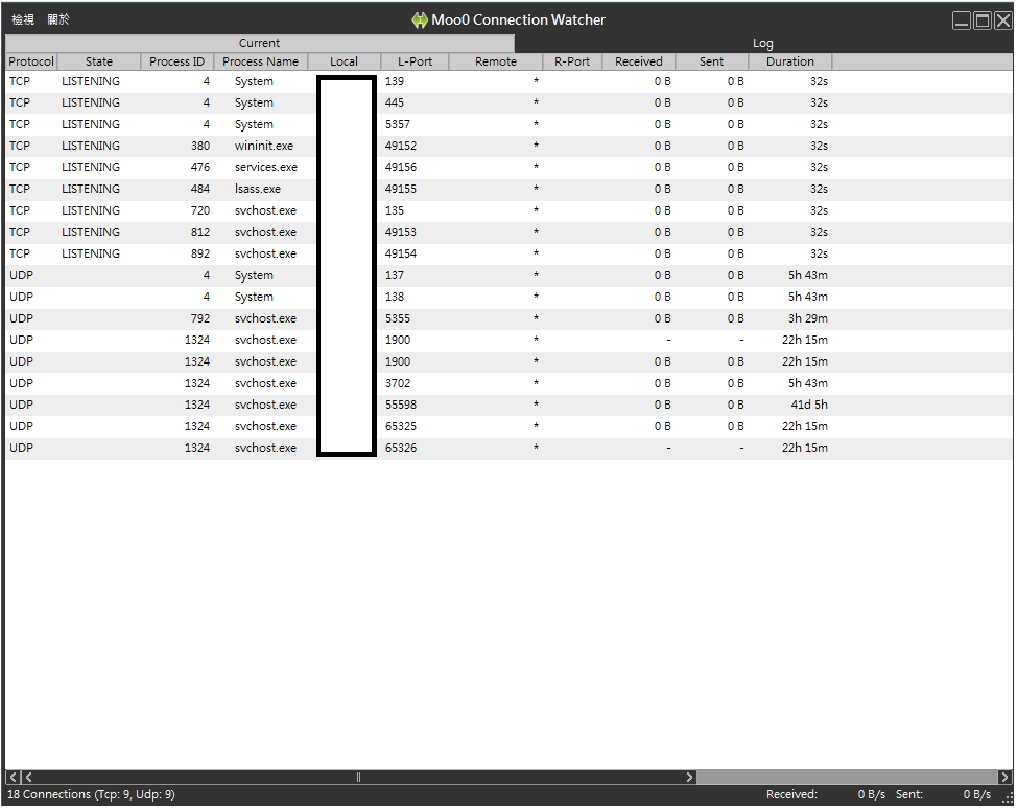The image size is (1016, 808).
Task: Click L-Port value 49155
Action: click(400, 189)
